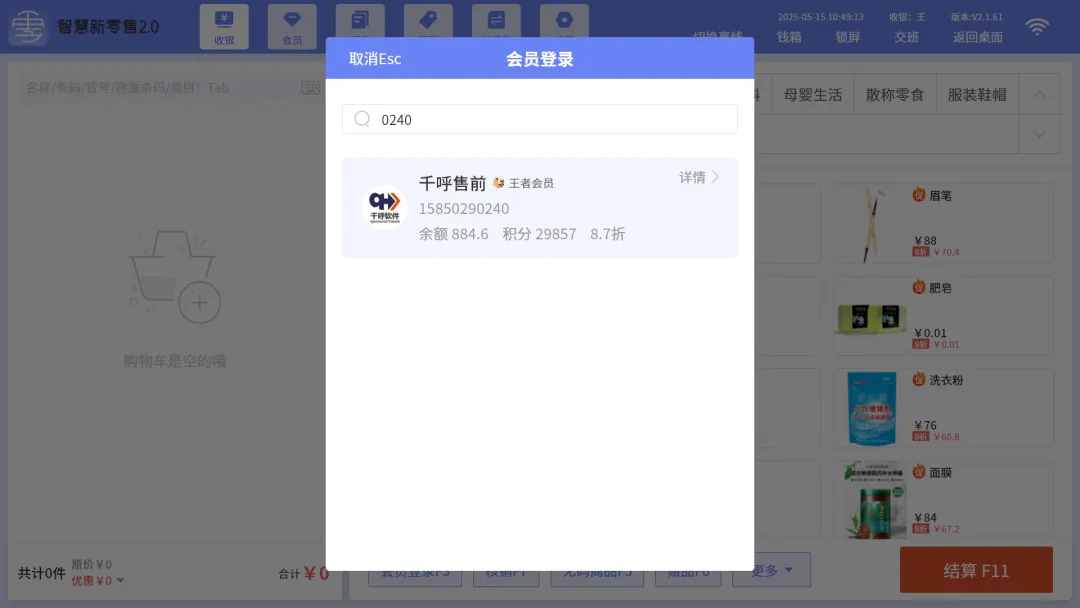Click the 购物车是空的哦 empty cart message

tap(175, 361)
